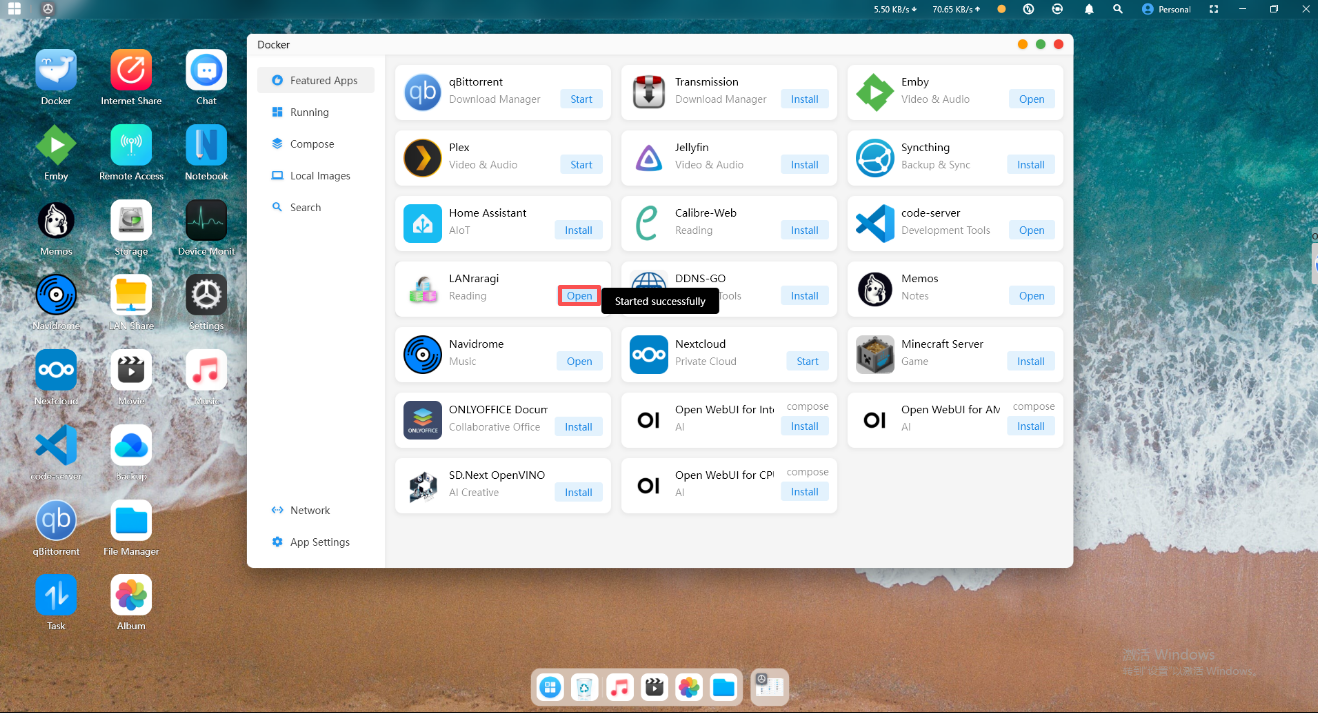Open qBittorrent desktop icon
Screen dimensions: 1318x713
(x=56, y=520)
